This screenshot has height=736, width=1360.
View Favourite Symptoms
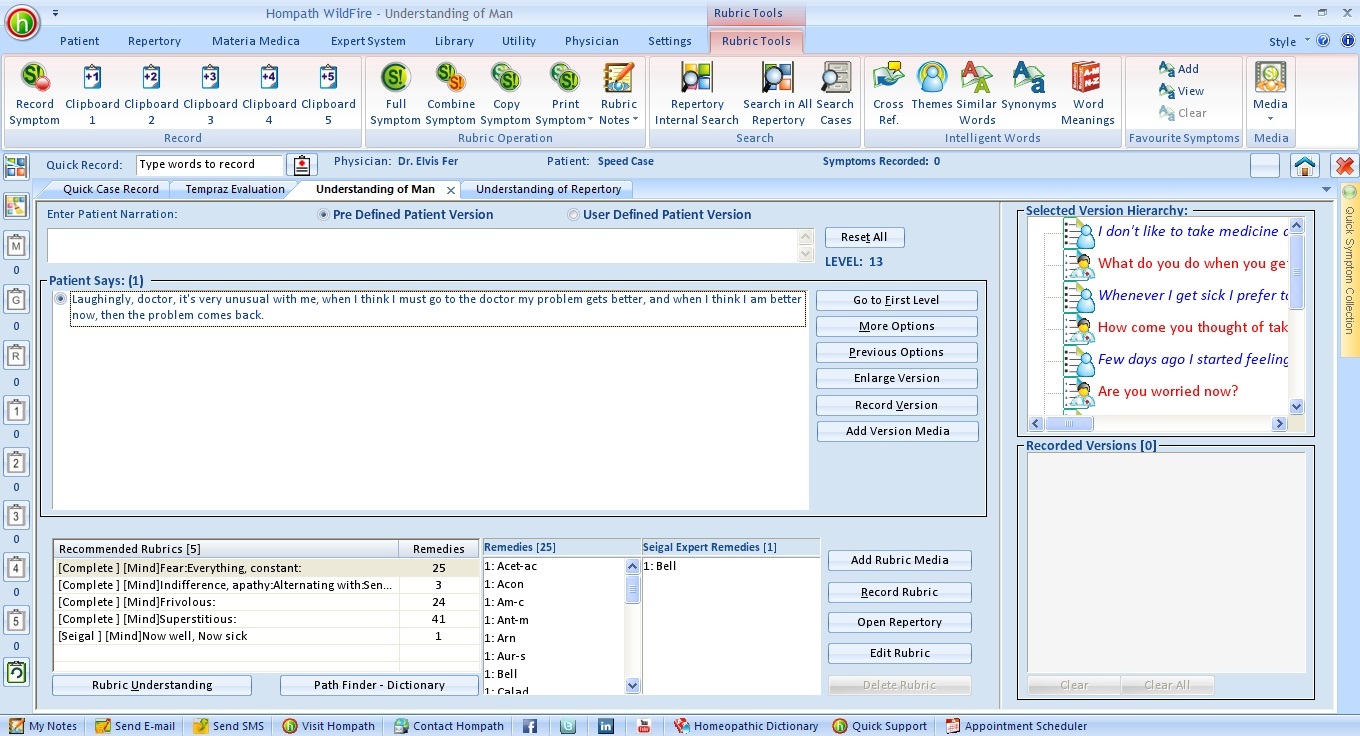point(1181,91)
